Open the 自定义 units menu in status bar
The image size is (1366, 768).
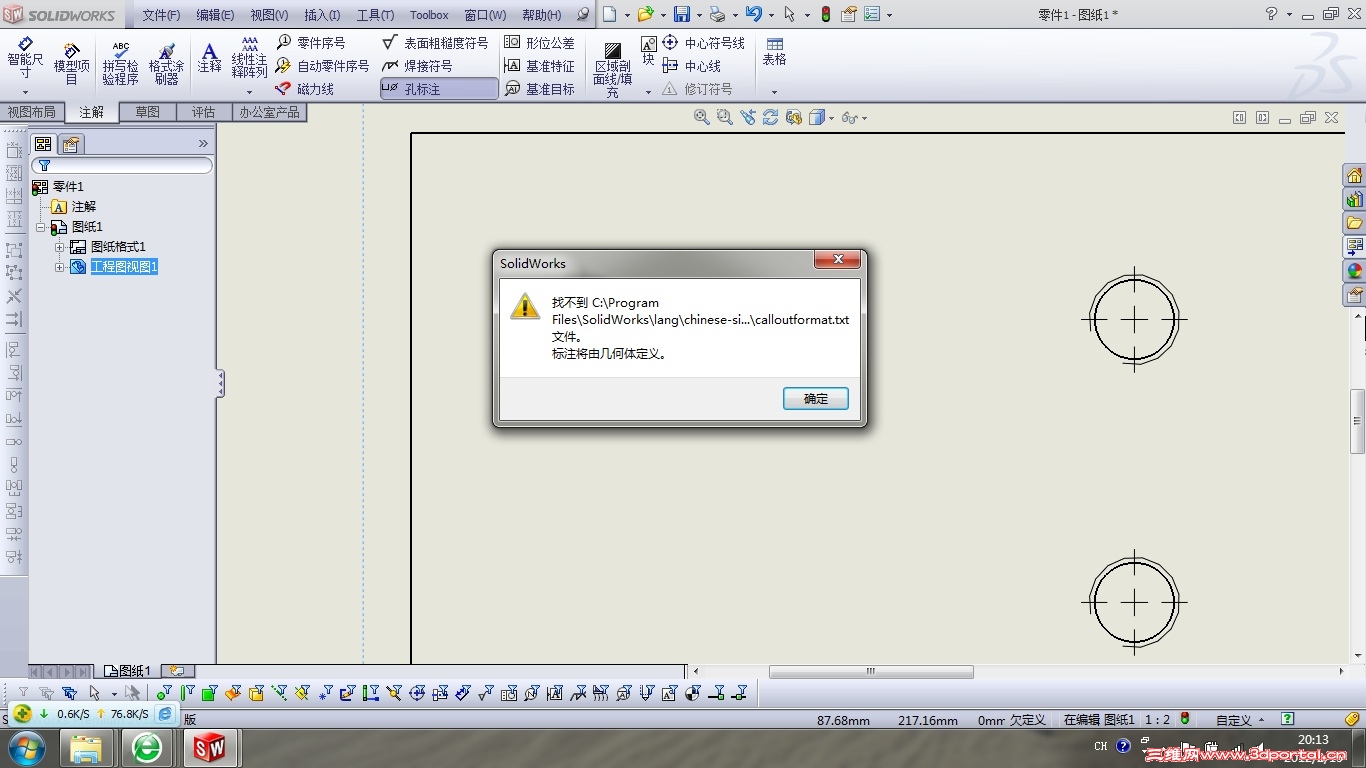[x=1240, y=719]
